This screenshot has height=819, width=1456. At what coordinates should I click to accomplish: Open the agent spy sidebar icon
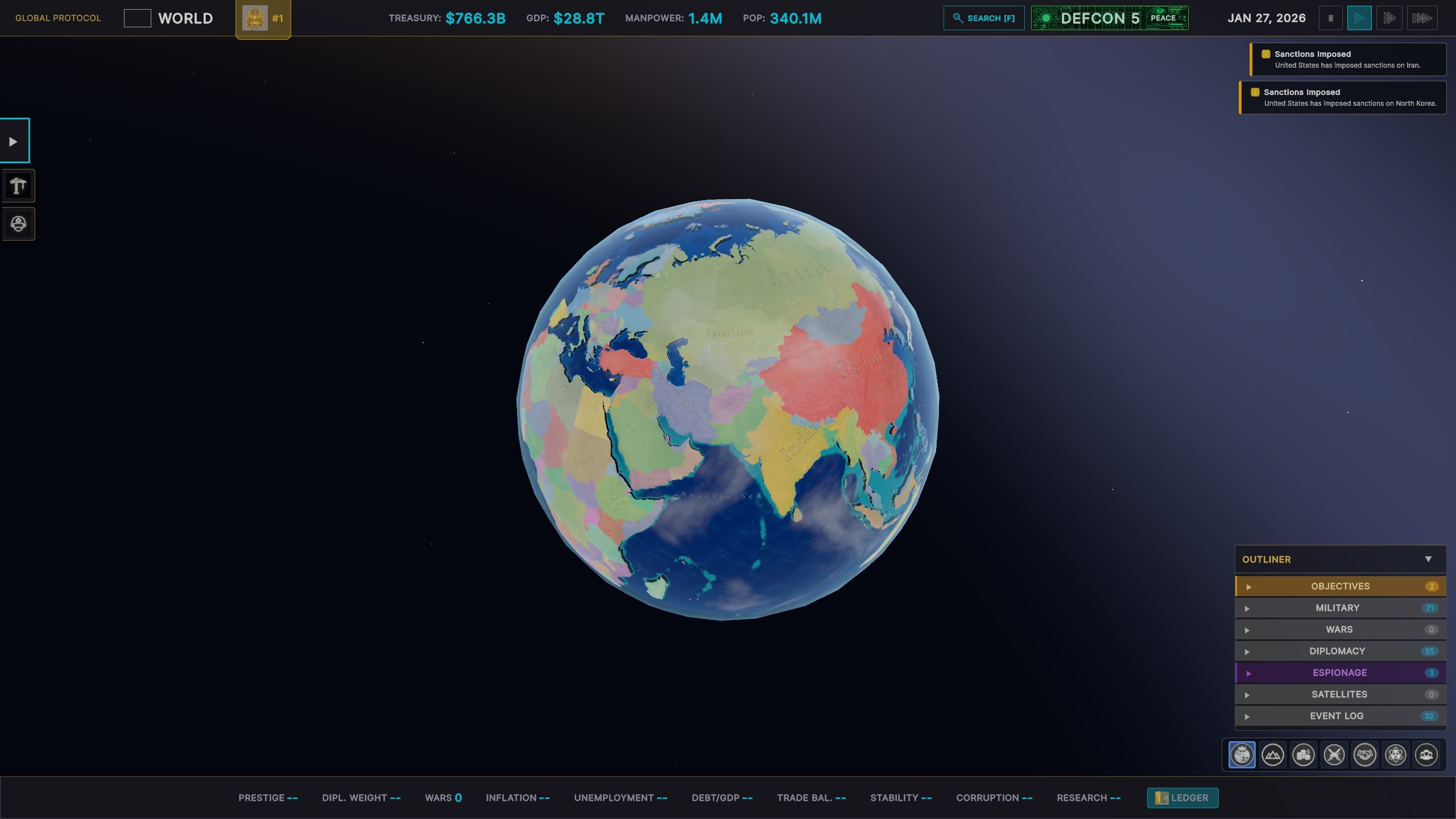18,224
